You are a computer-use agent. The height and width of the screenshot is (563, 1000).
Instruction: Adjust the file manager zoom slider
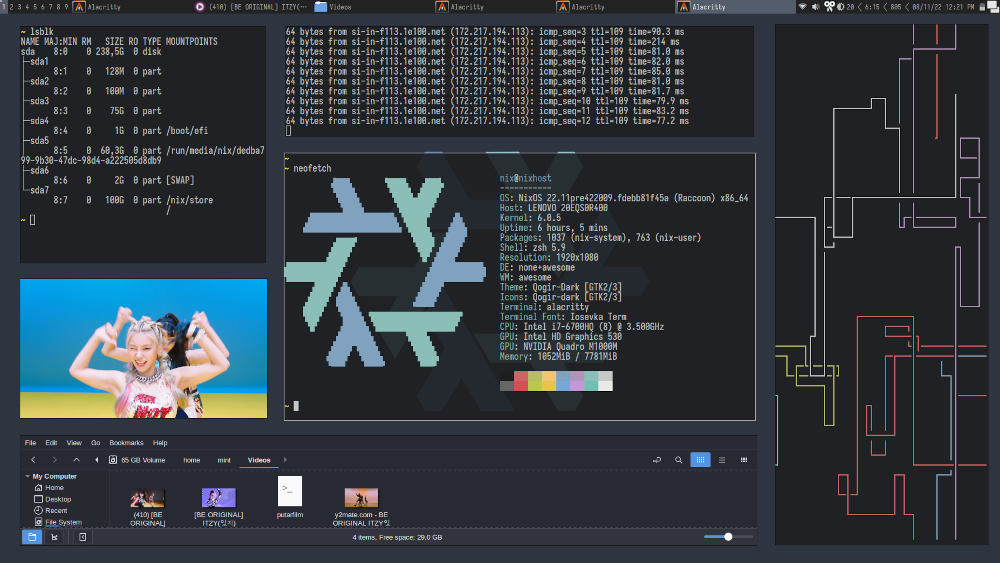(728, 537)
